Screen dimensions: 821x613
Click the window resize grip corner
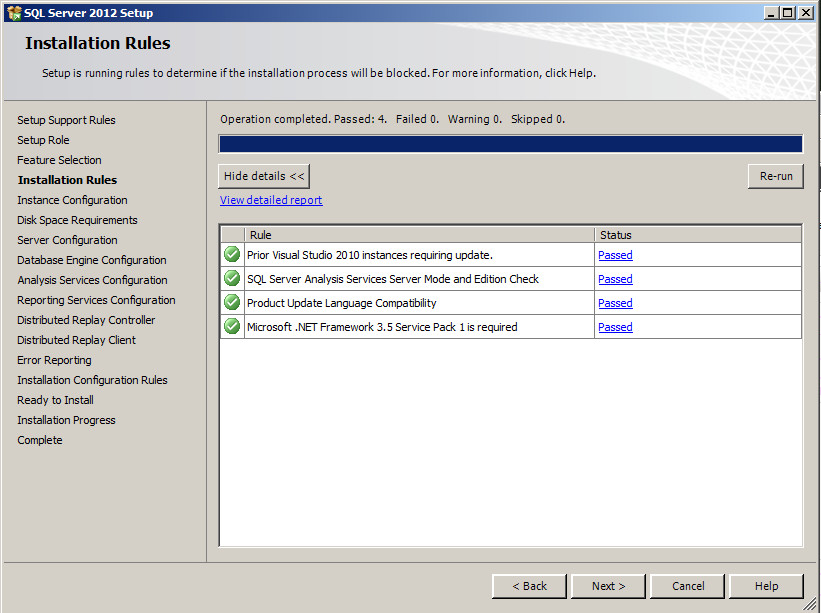[811, 605]
